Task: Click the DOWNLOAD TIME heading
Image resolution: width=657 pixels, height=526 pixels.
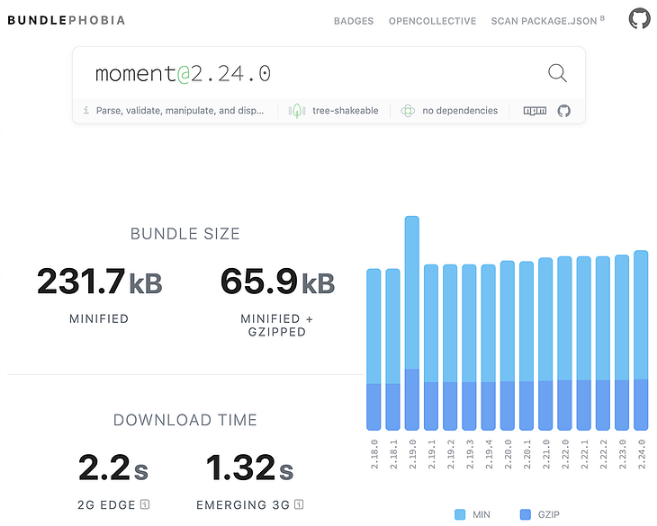Action: point(185,420)
